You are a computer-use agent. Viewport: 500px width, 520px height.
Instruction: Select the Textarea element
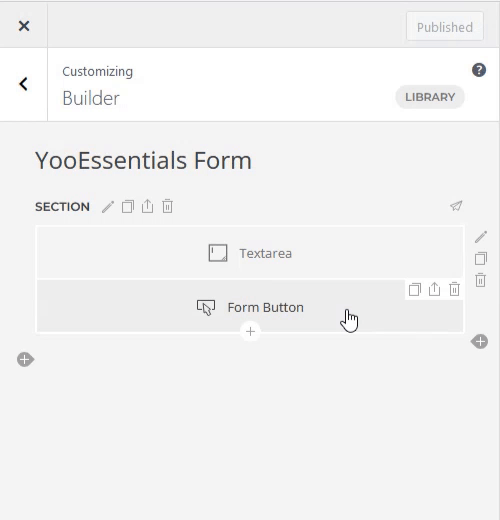(250, 253)
